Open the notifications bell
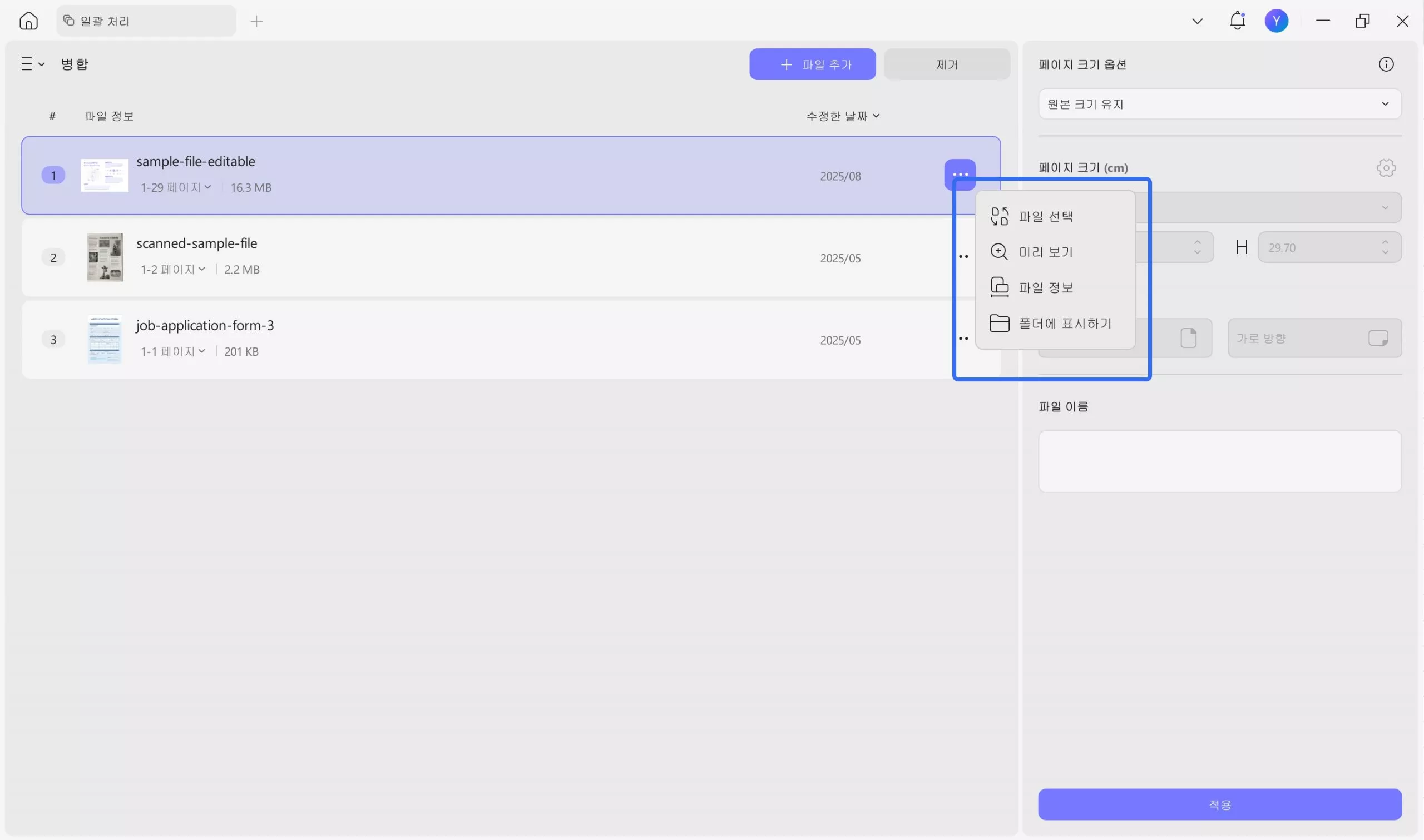The image size is (1424, 840). 1237,21
